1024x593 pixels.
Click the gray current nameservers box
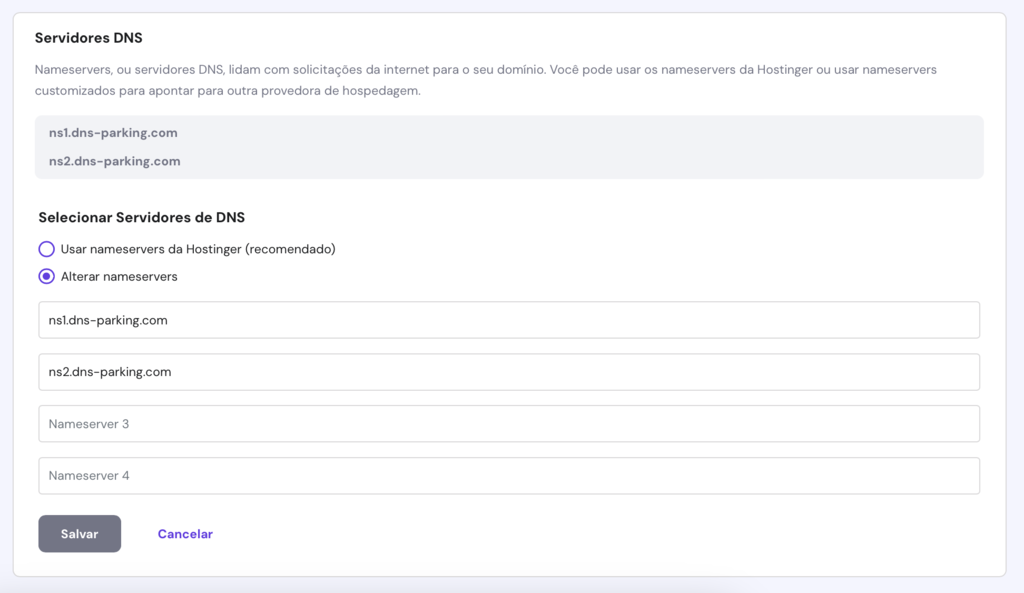tap(508, 146)
